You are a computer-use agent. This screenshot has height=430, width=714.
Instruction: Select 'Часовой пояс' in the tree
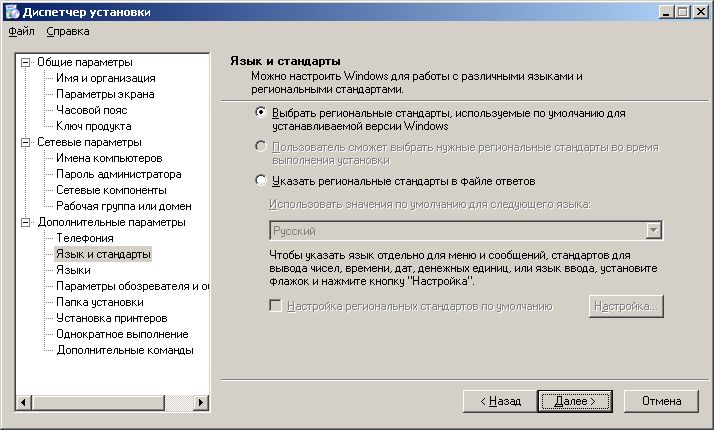pyautogui.click(x=90, y=110)
